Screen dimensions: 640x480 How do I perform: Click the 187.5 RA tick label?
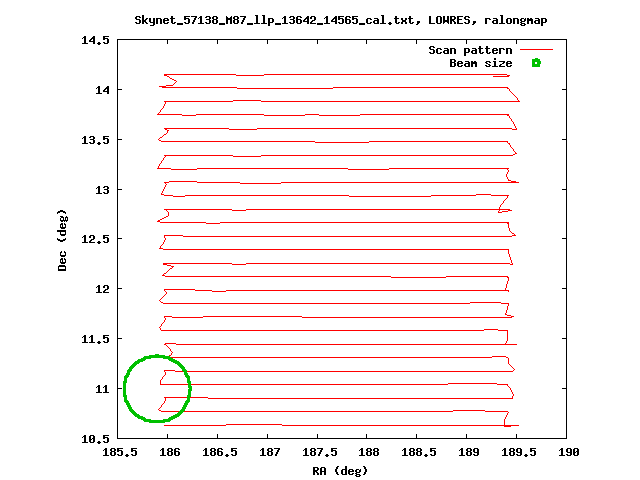[x=320, y=452]
